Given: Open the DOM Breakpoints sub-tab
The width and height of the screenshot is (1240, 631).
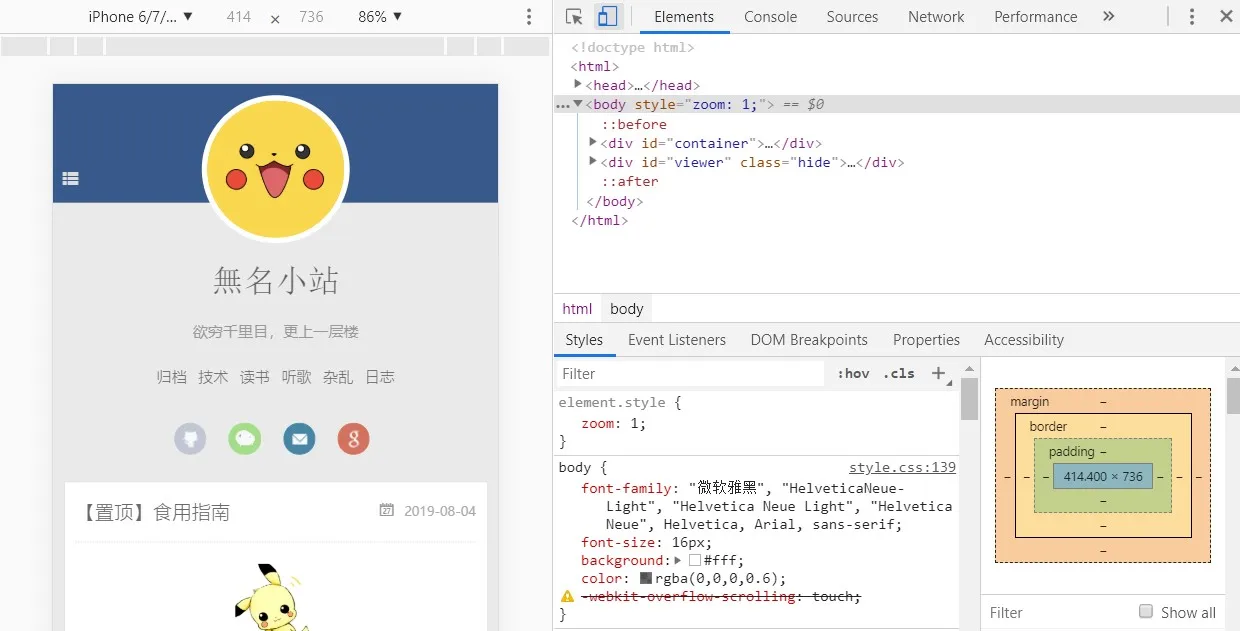Looking at the screenshot, I should pyautogui.click(x=809, y=340).
